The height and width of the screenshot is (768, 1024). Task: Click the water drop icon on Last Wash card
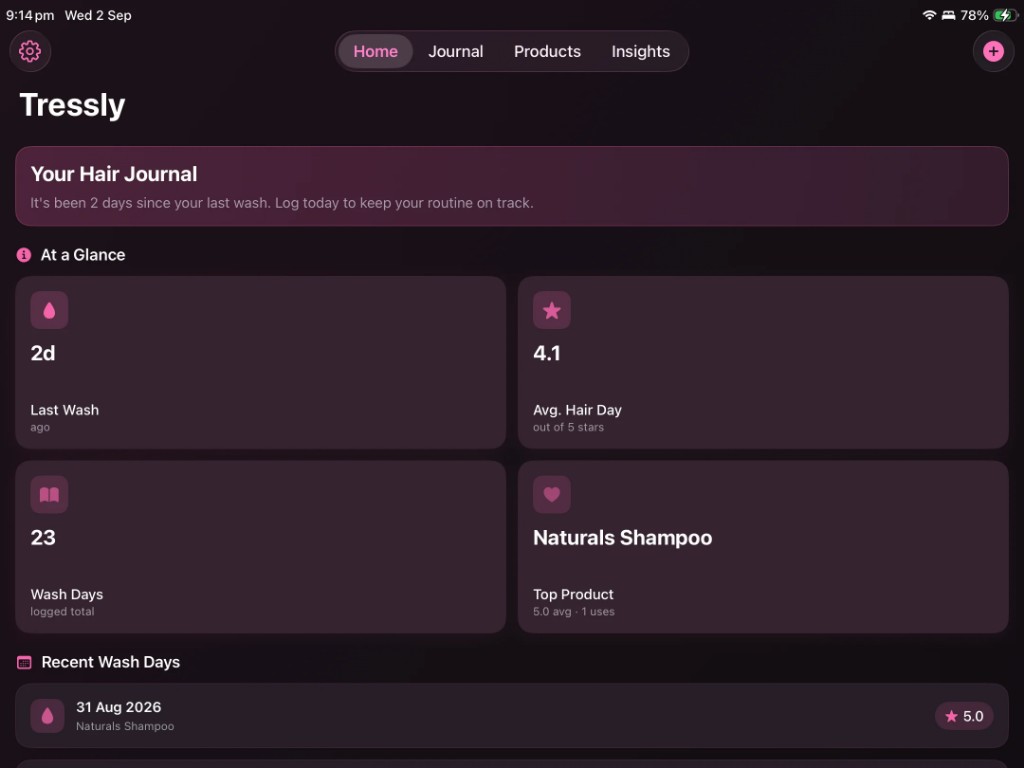coord(49,310)
